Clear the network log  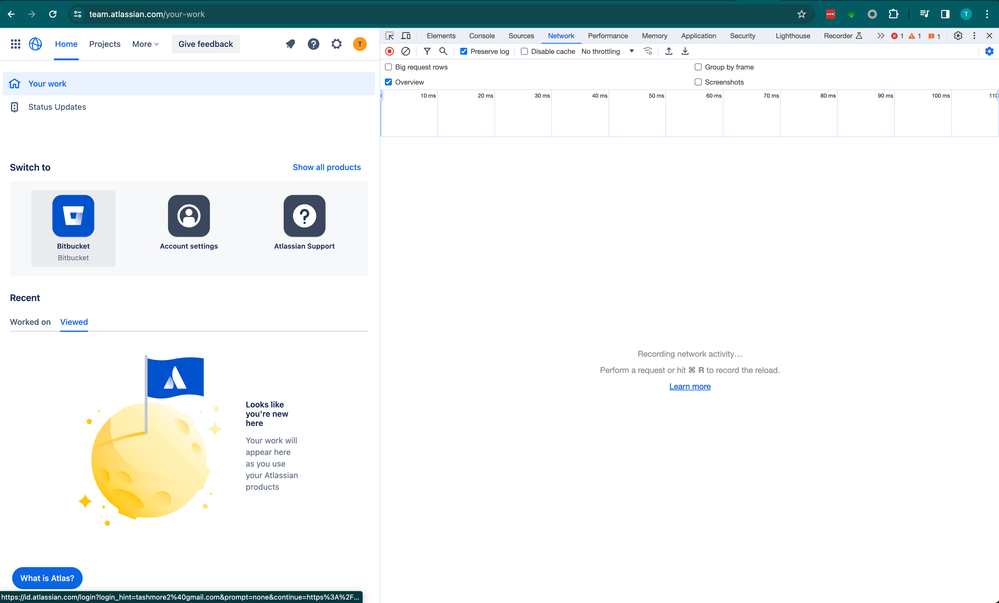(x=406, y=51)
